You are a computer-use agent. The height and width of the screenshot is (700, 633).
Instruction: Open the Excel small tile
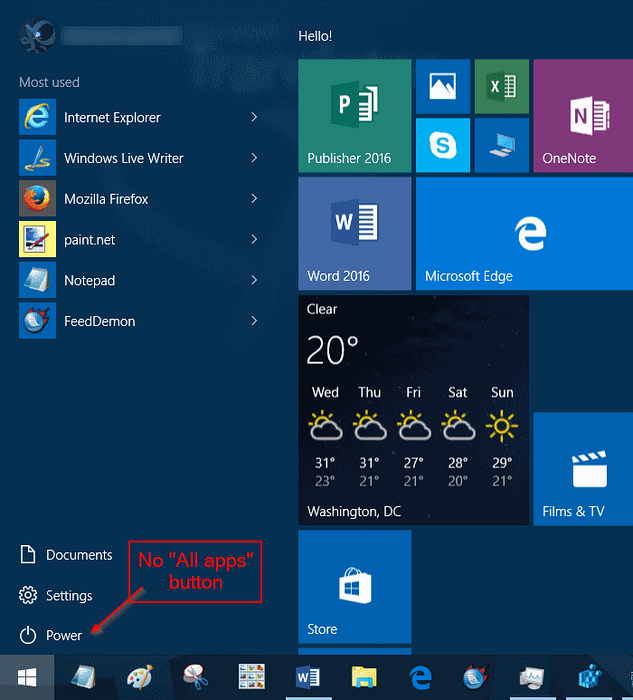click(501, 86)
